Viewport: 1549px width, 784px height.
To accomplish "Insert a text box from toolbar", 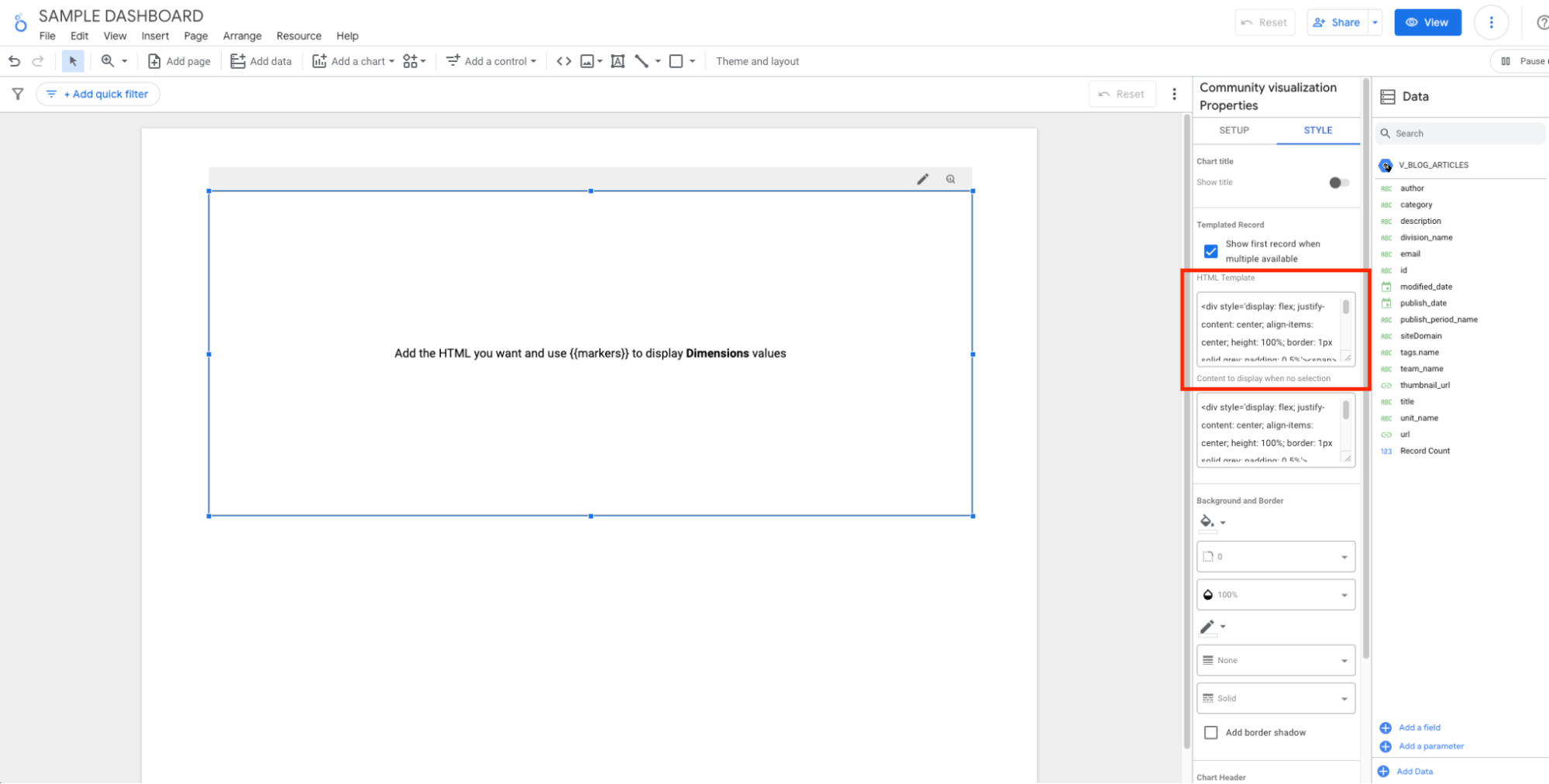I will [618, 61].
